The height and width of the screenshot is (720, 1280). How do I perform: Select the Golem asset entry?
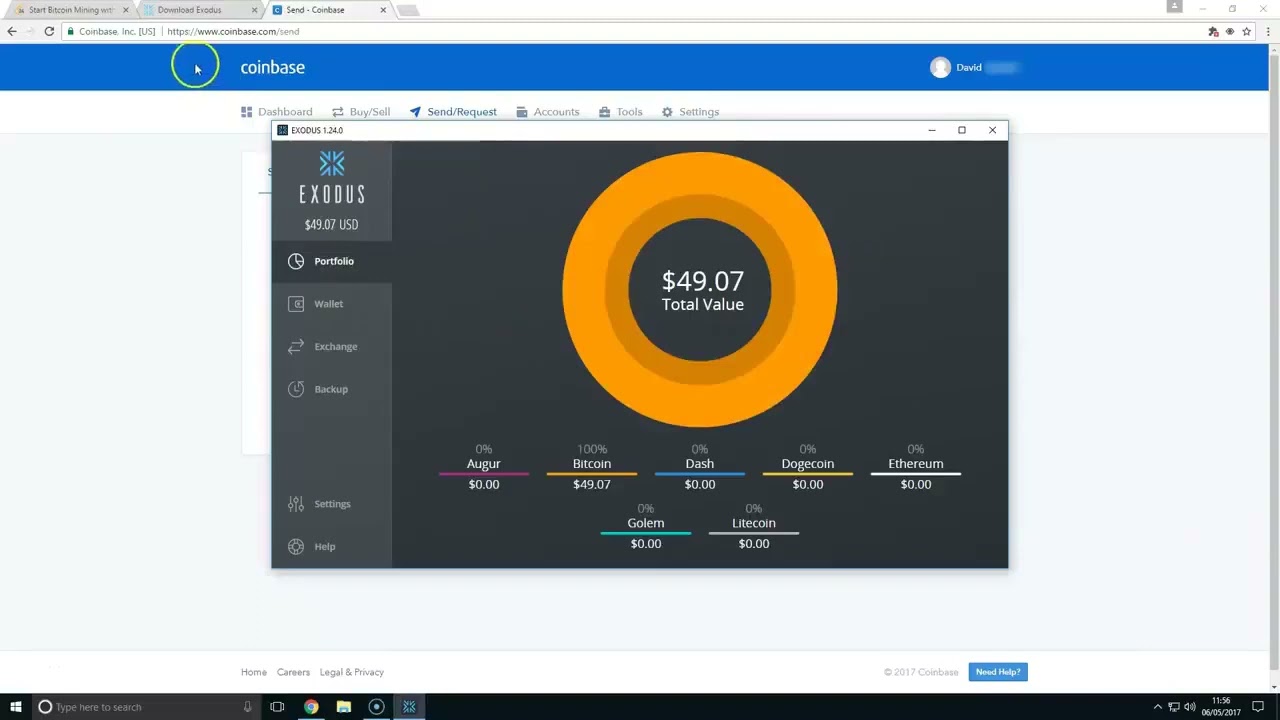tap(646, 526)
